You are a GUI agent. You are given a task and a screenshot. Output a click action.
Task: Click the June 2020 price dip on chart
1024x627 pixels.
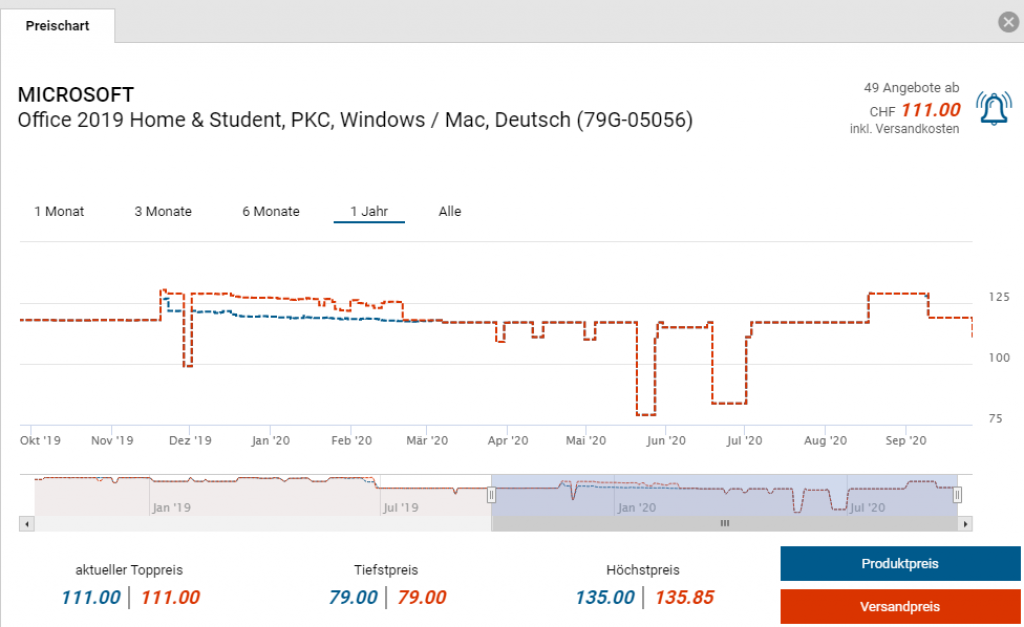click(x=646, y=413)
